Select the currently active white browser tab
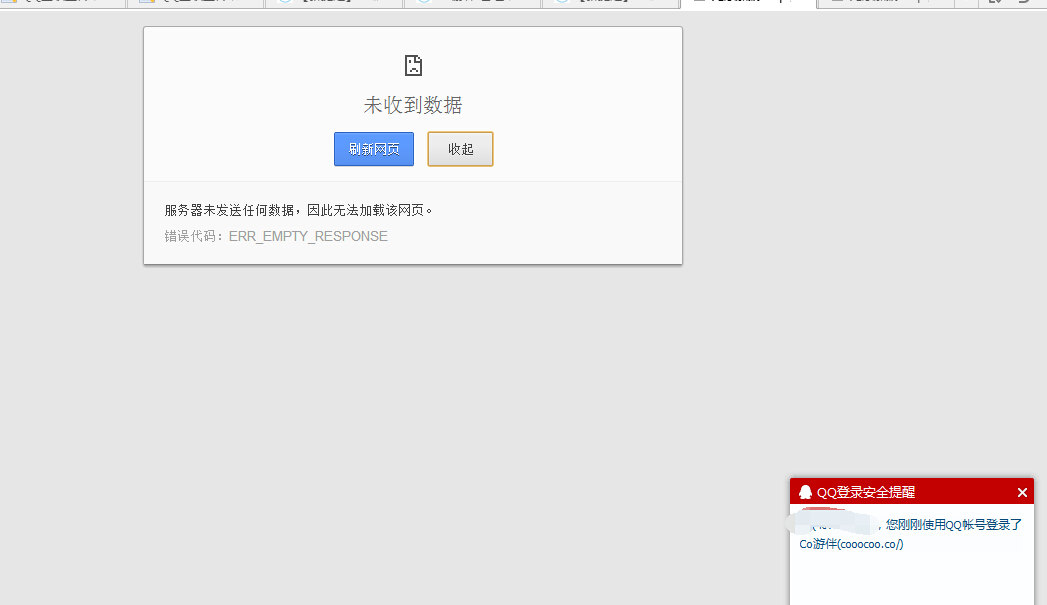The height and width of the screenshot is (605, 1047). click(x=748, y=3)
